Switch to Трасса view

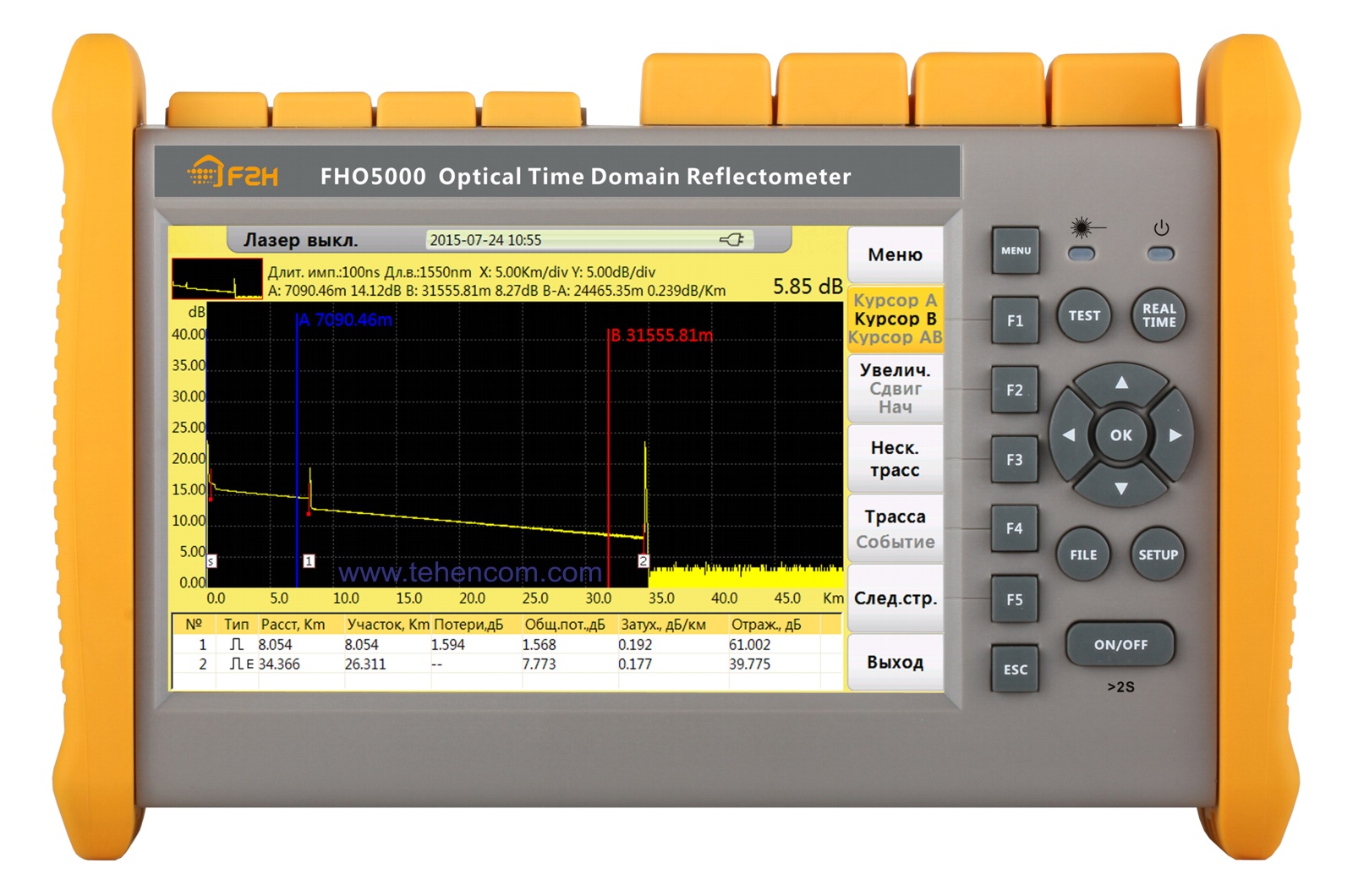click(895, 516)
